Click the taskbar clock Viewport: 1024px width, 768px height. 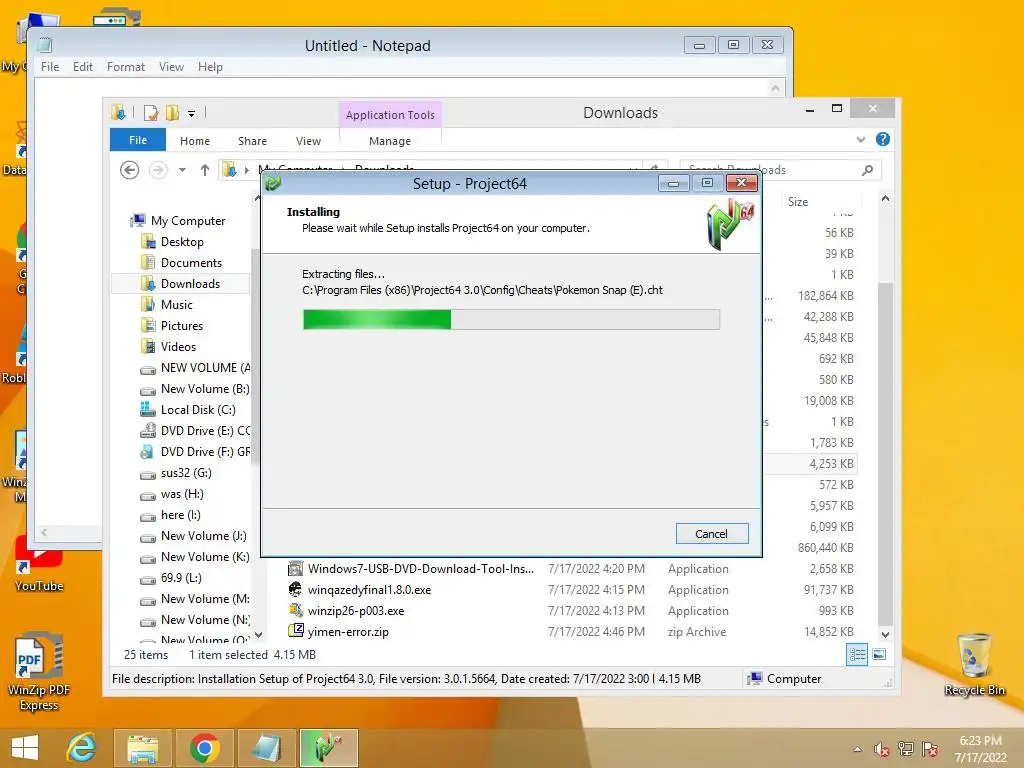coord(980,749)
